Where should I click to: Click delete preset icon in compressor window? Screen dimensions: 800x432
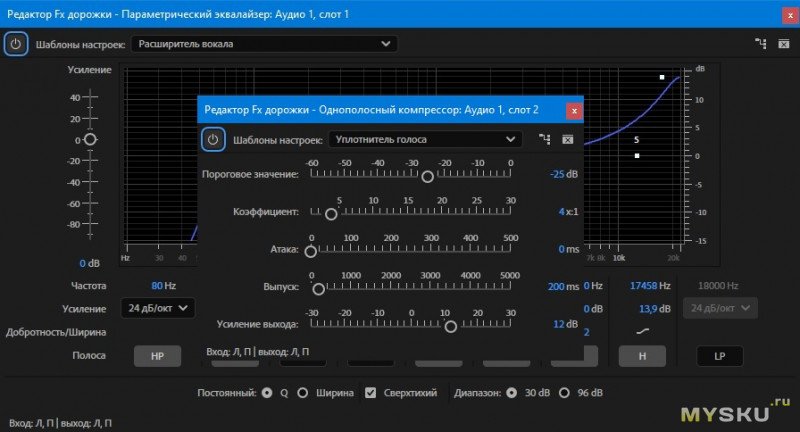click(567, 139)
